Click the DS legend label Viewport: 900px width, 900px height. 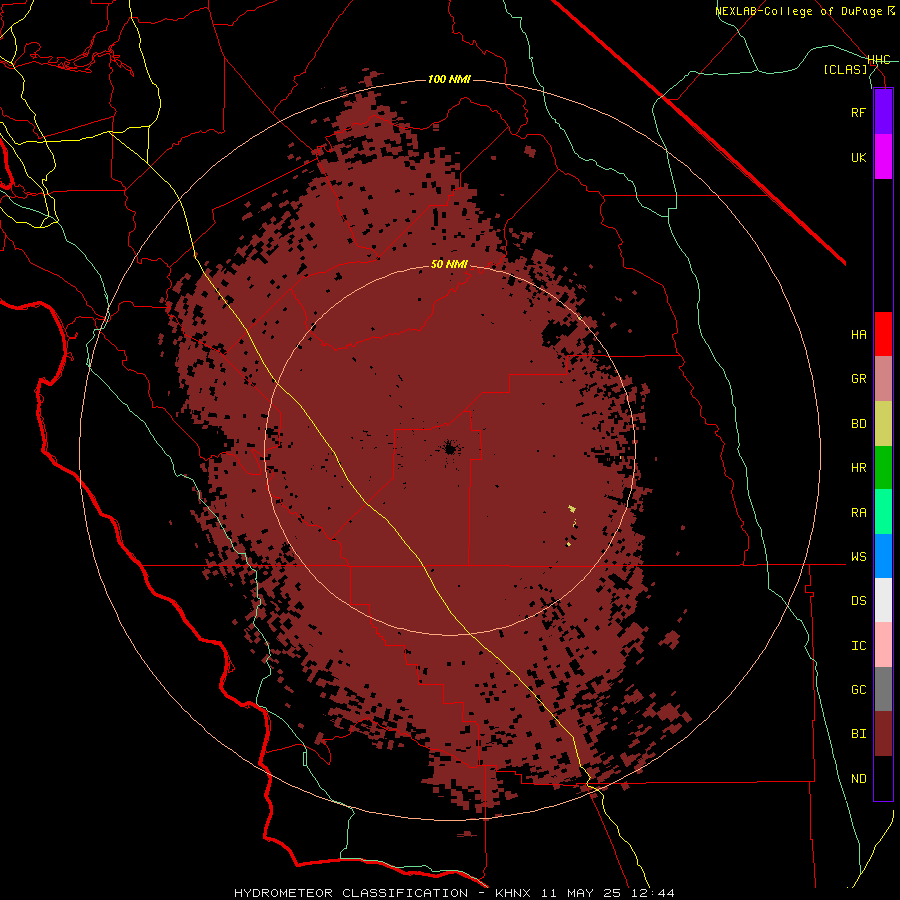click(x=858, y=601)
